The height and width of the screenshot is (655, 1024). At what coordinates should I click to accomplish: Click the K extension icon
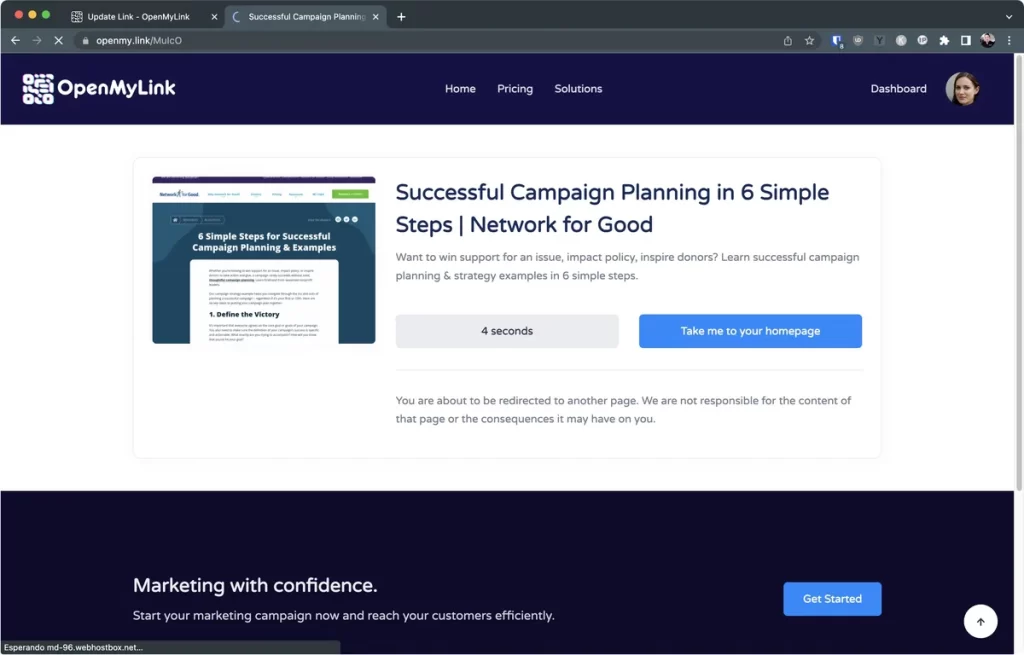tap(901, 40)
